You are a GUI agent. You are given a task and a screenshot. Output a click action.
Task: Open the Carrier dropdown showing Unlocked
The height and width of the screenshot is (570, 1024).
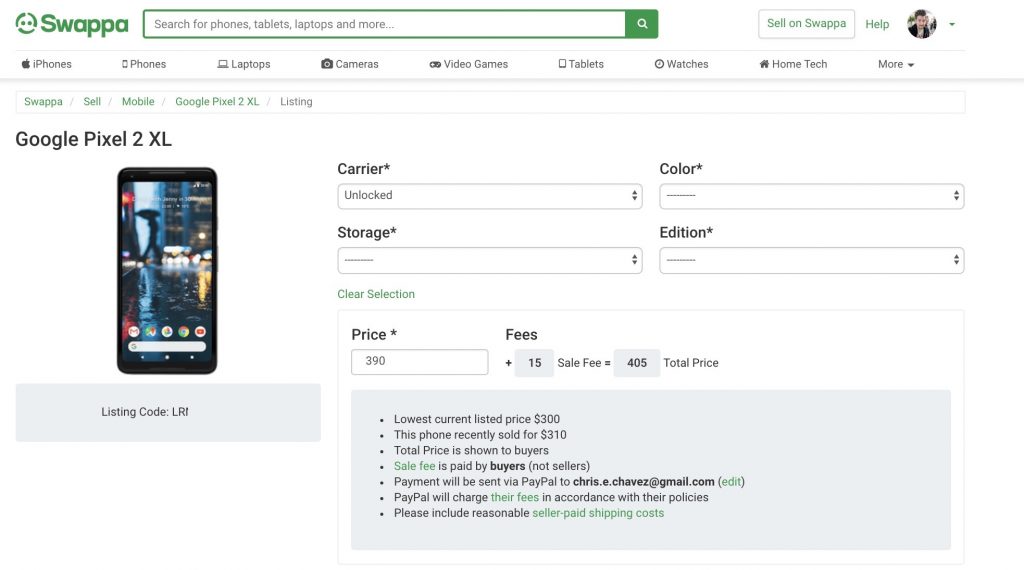[x=490, y=196]
